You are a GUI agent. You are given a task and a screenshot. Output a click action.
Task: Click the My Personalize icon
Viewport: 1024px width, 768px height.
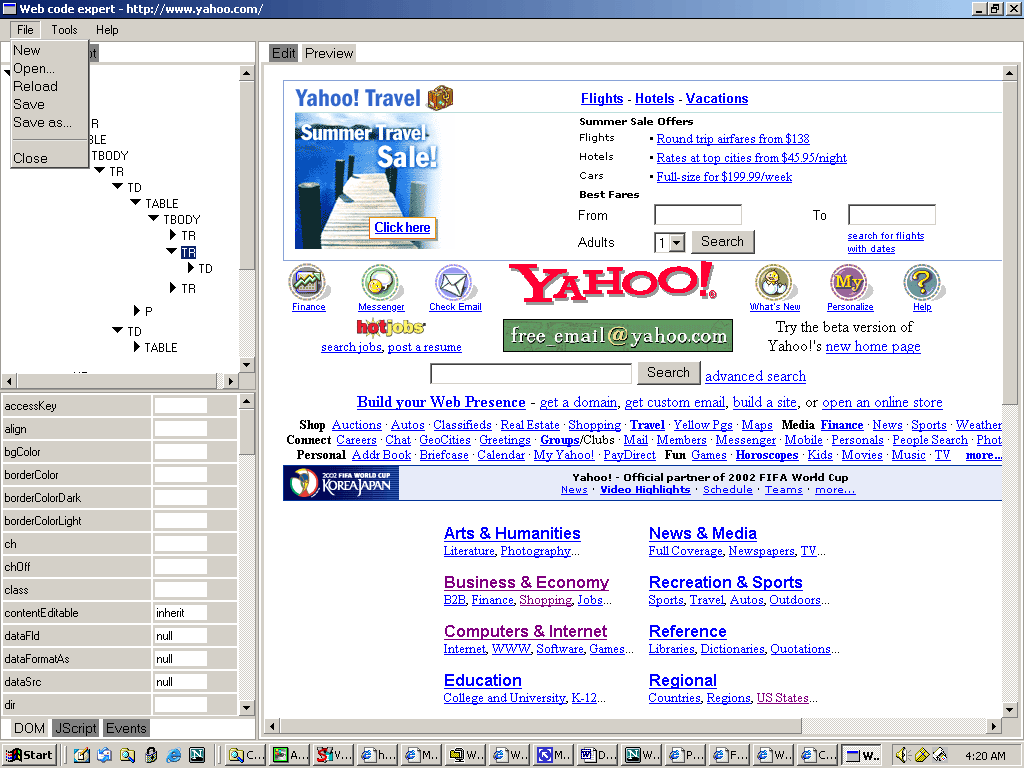(848, 282)
